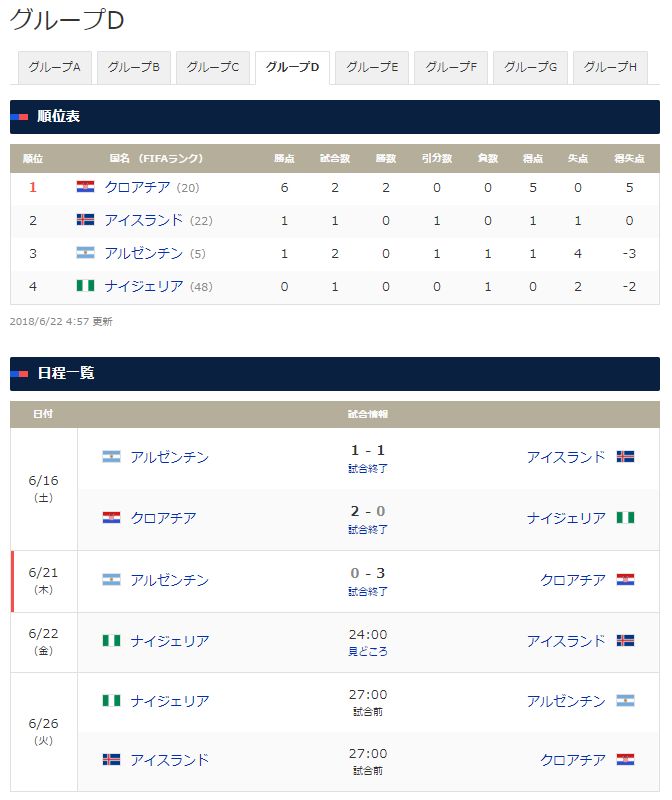Click the Argentina flag in the standings table
The height and width of the screenshot is (800, 672).
(x=85, y=253)
